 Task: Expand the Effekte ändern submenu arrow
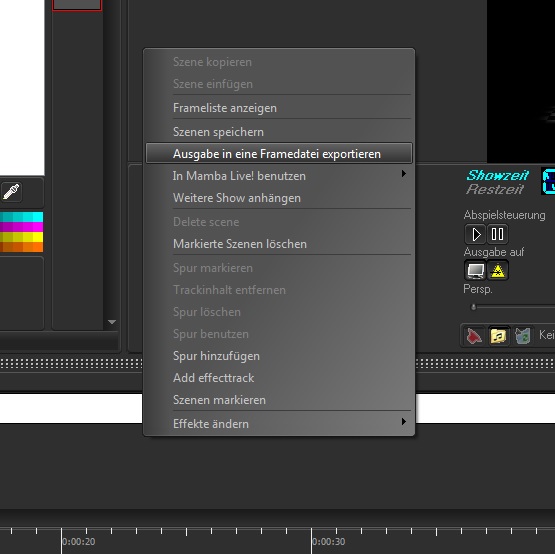pos(404,421)
